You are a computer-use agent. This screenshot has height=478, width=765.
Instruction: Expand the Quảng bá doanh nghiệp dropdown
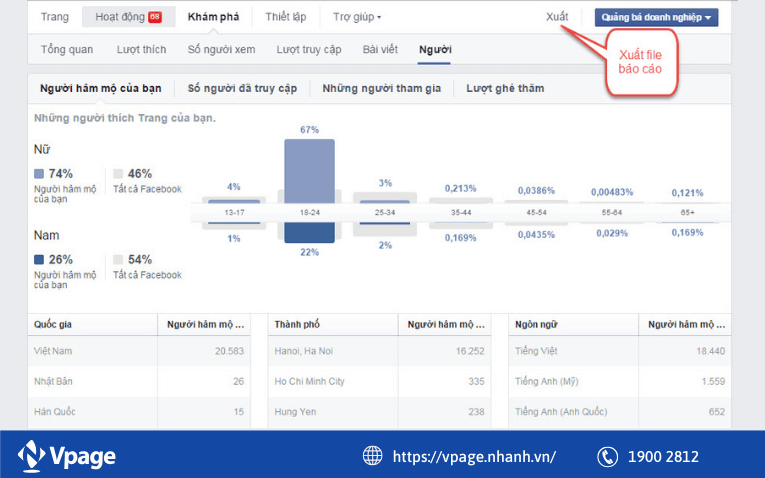coord(655,17)
